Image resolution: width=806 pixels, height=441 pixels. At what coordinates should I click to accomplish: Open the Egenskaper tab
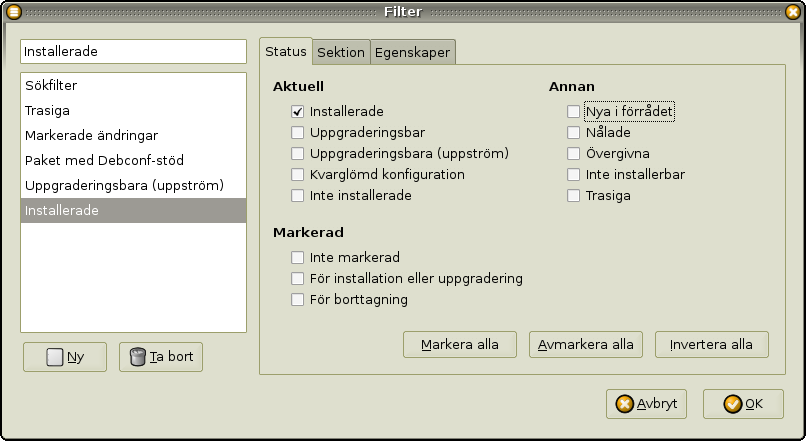click(x=413, y=52)
